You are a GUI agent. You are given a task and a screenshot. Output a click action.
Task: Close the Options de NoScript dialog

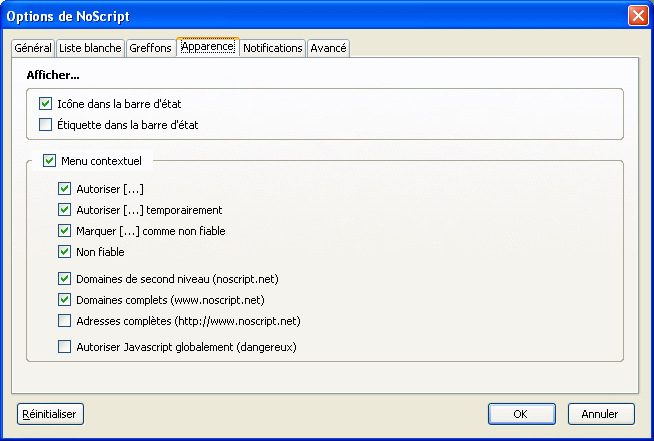pos(638,16)
